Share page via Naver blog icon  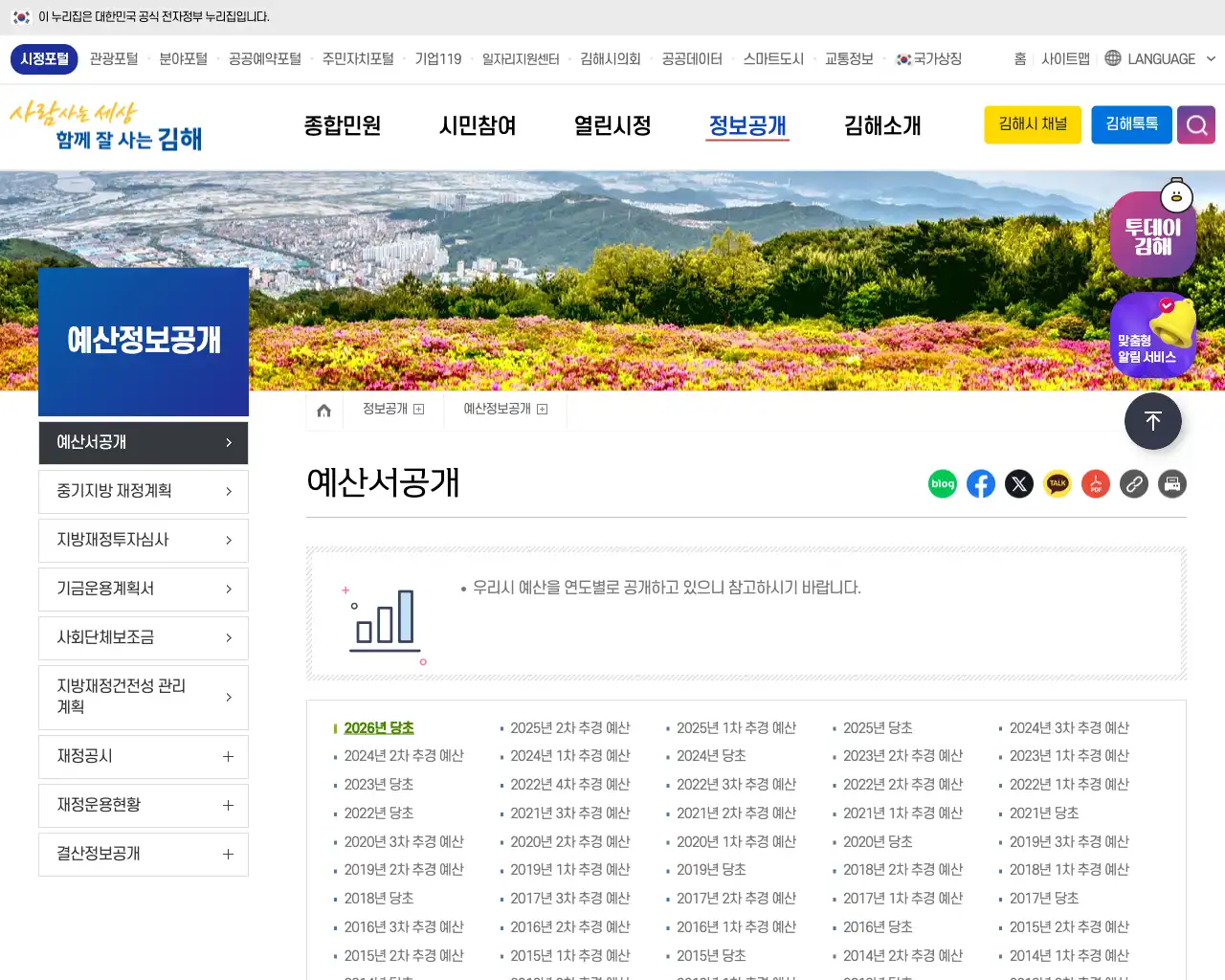point(943,484)
